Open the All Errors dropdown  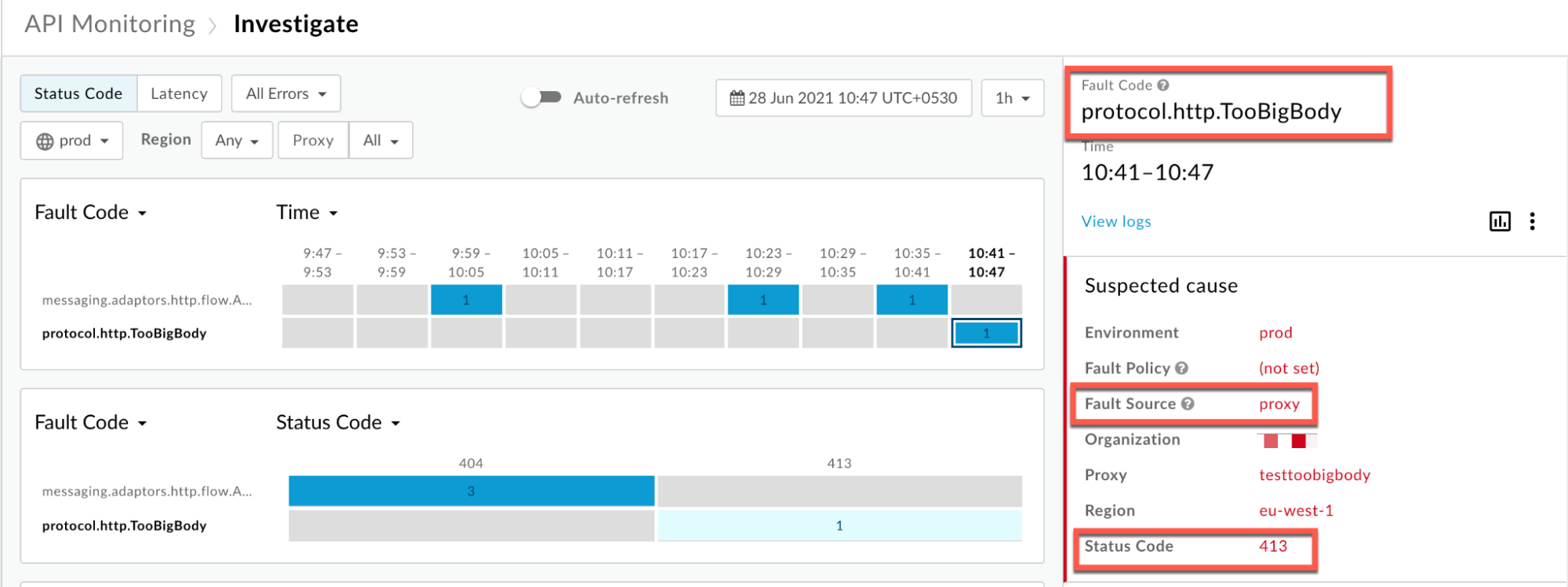286,93
